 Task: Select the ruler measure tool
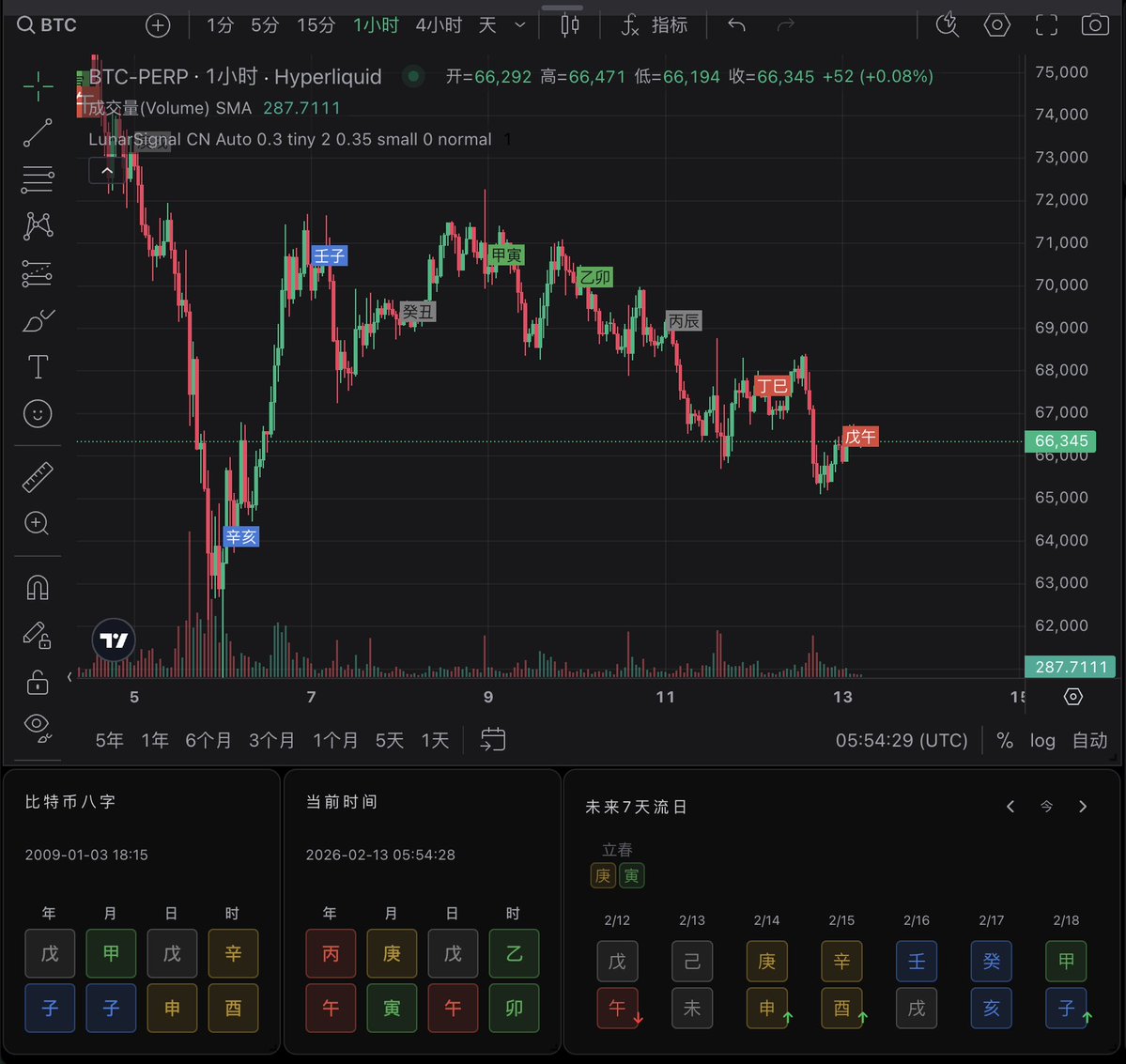click(x=38, y=478)
